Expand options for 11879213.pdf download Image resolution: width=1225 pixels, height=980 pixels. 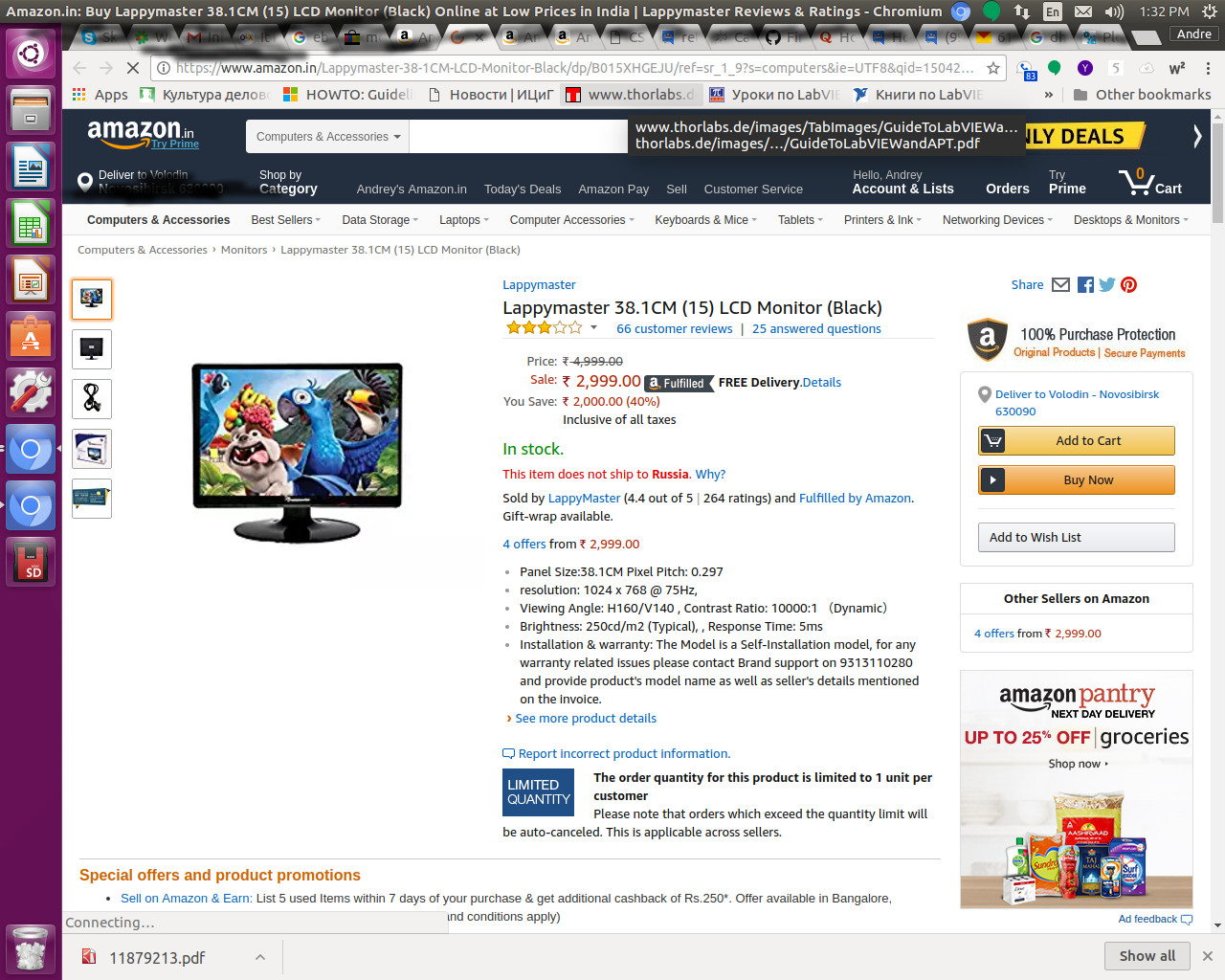(x=259, y=957)
